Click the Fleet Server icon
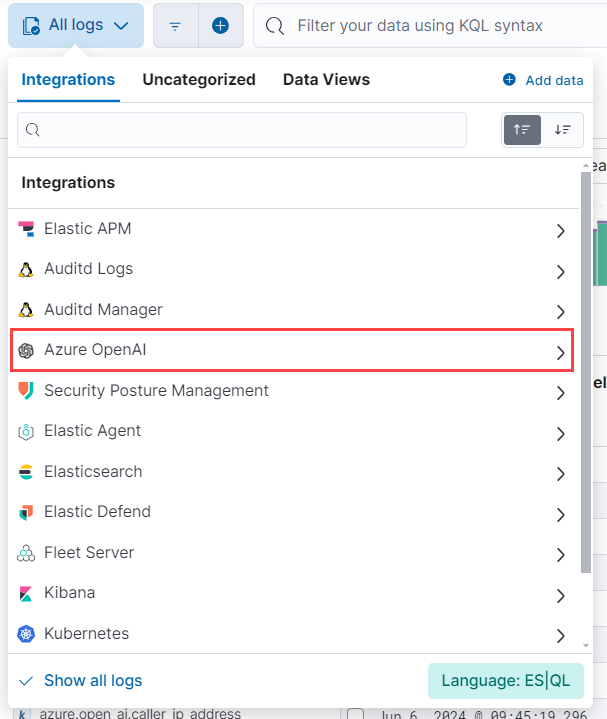The height and width of the screenshot is (719, 607). tap(26, 553)
